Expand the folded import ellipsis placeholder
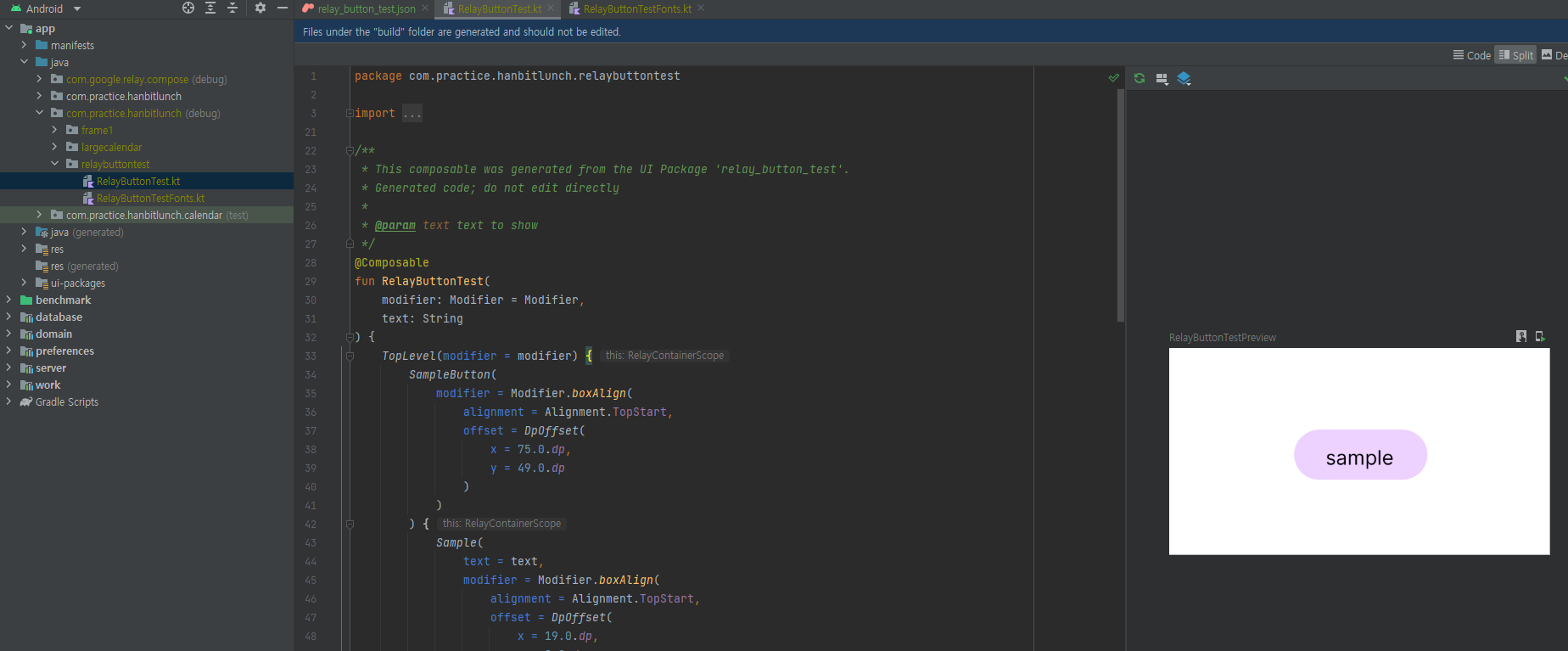1568x651 pixels. click(x=412, y=113)
